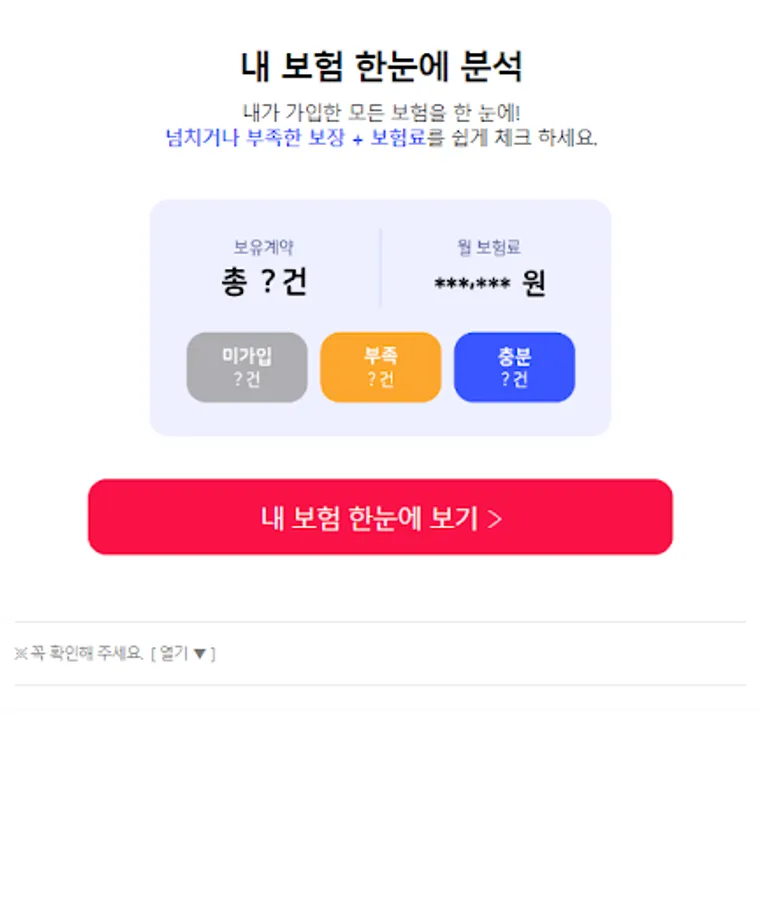Select the orange 부족 badge
The width and height of the screenshot is (761, 900).
380,367
